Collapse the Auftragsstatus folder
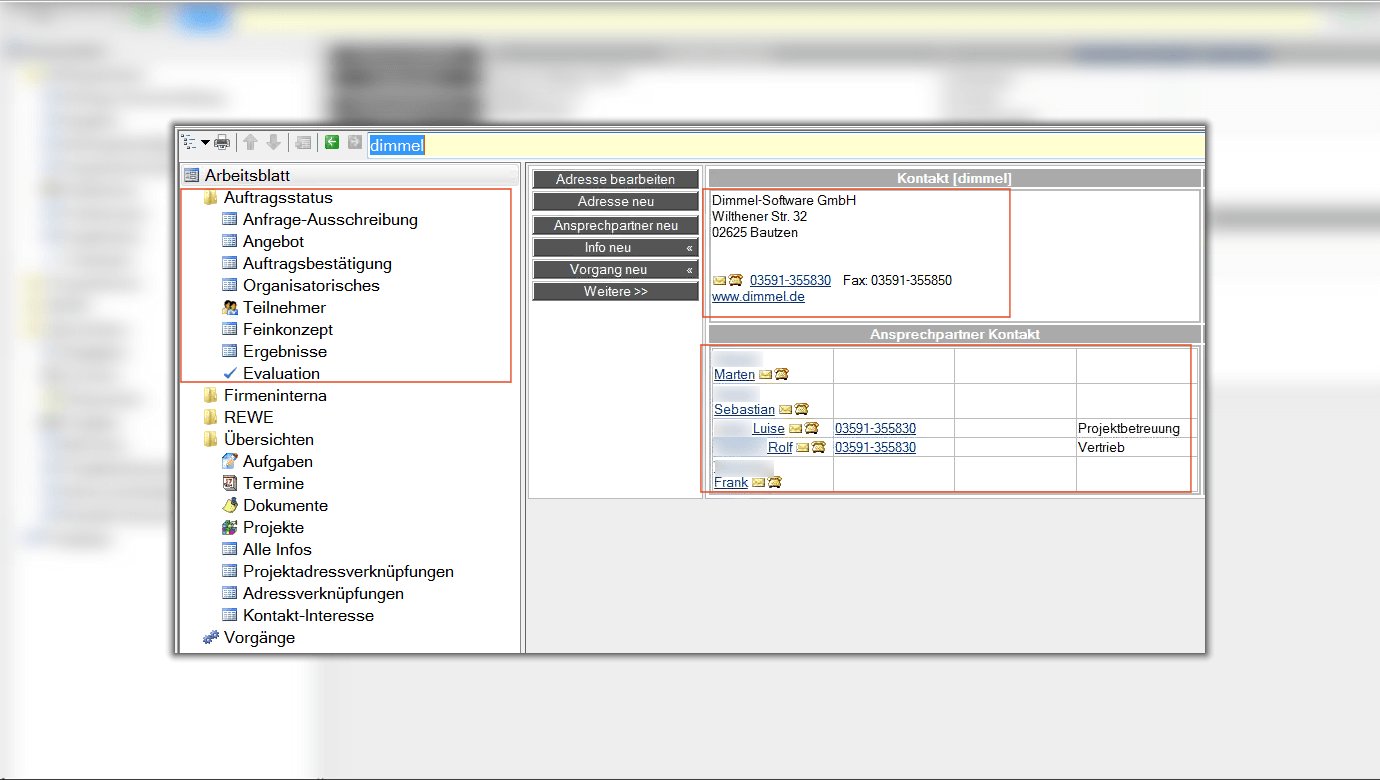This screenshot has width=1380, height=780. 211,198
